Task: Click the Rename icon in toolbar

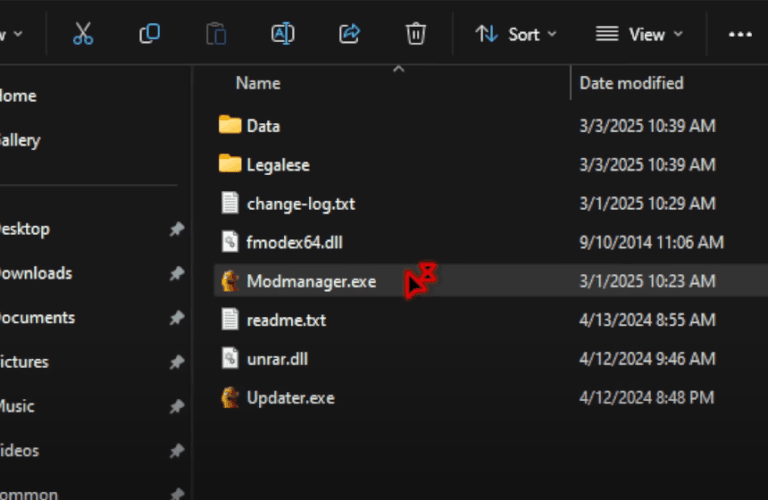Action: [x=283, y=34]
